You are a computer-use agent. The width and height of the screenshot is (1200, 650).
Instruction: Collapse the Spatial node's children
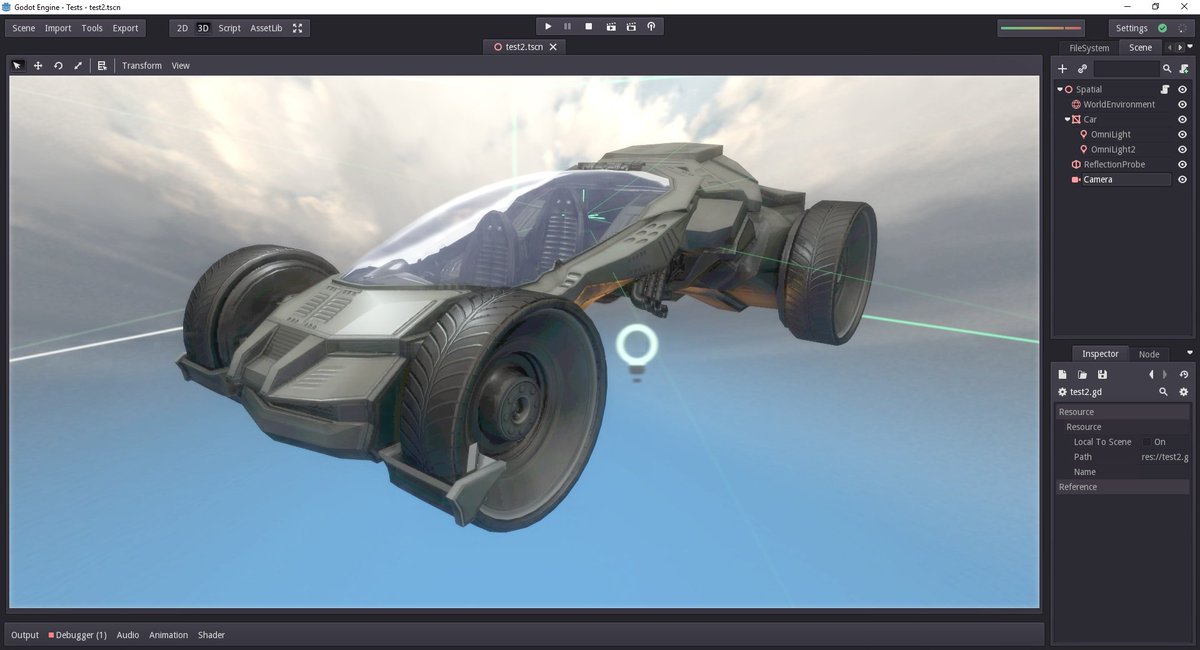click(1059, 89)
